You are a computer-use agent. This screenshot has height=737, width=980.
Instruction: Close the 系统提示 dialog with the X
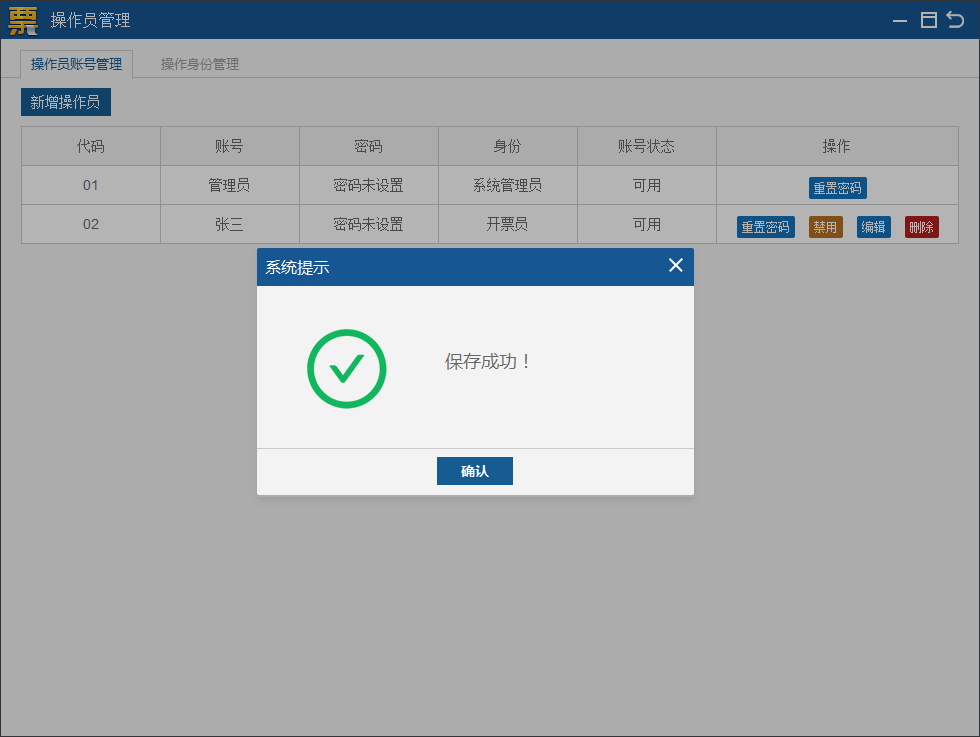coord(676,266)
